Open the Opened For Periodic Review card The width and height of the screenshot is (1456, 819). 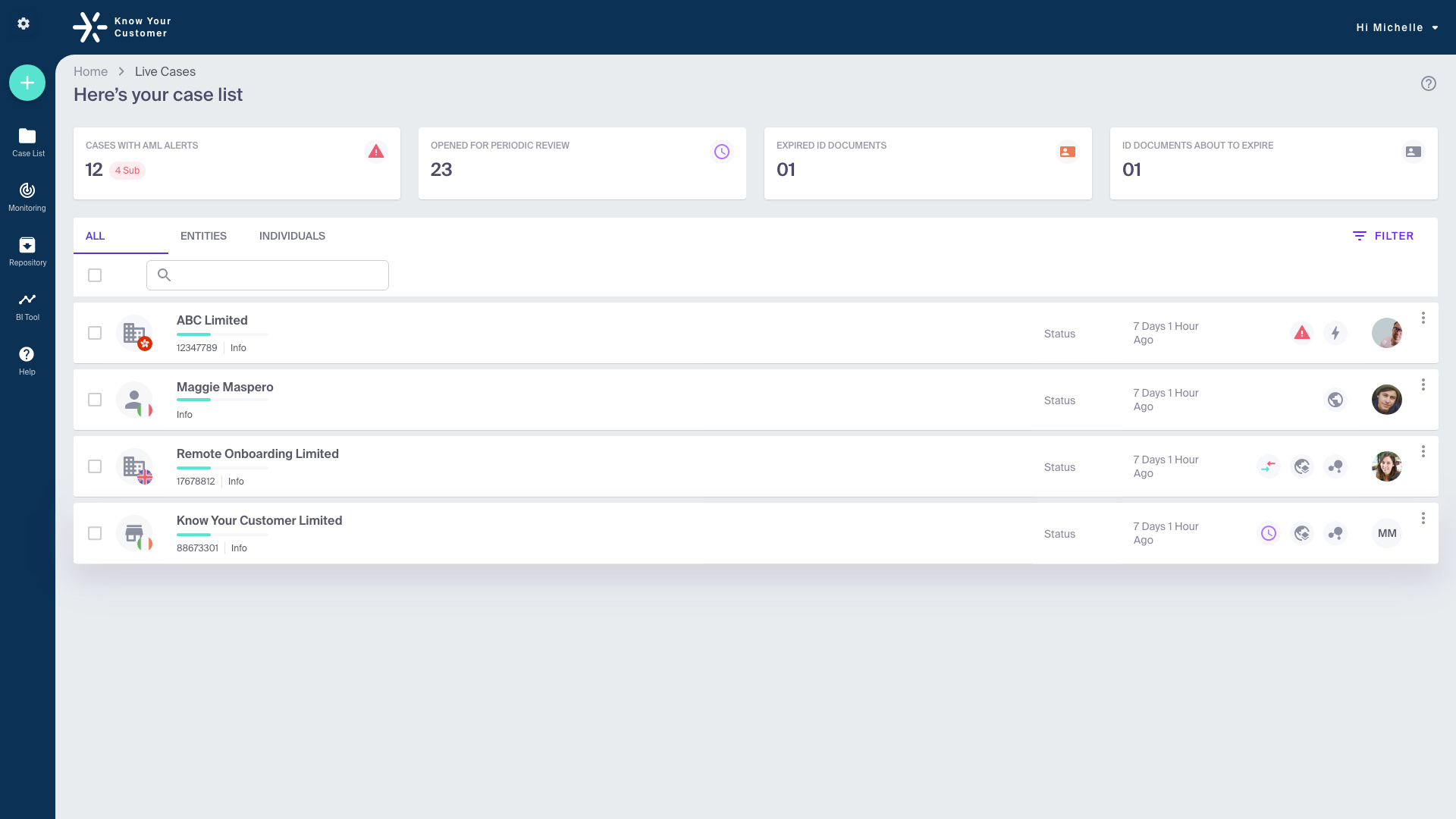point(582,163)
